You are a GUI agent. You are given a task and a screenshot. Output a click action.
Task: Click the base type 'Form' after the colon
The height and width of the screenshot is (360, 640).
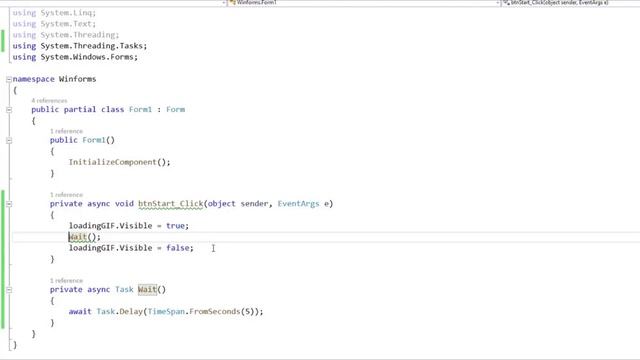(176, 109)
